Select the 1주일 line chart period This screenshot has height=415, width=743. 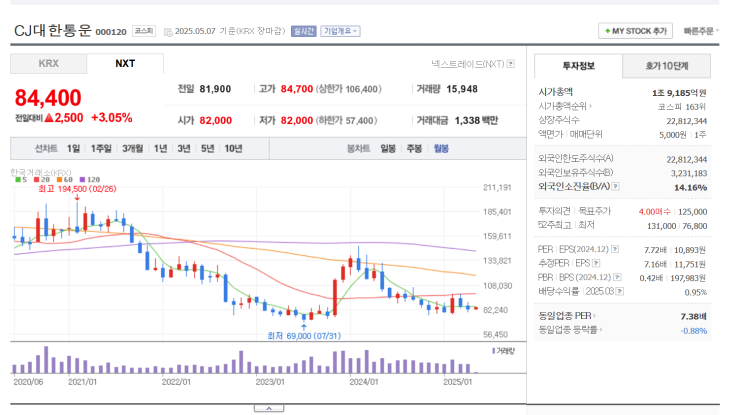pos(101,148)
